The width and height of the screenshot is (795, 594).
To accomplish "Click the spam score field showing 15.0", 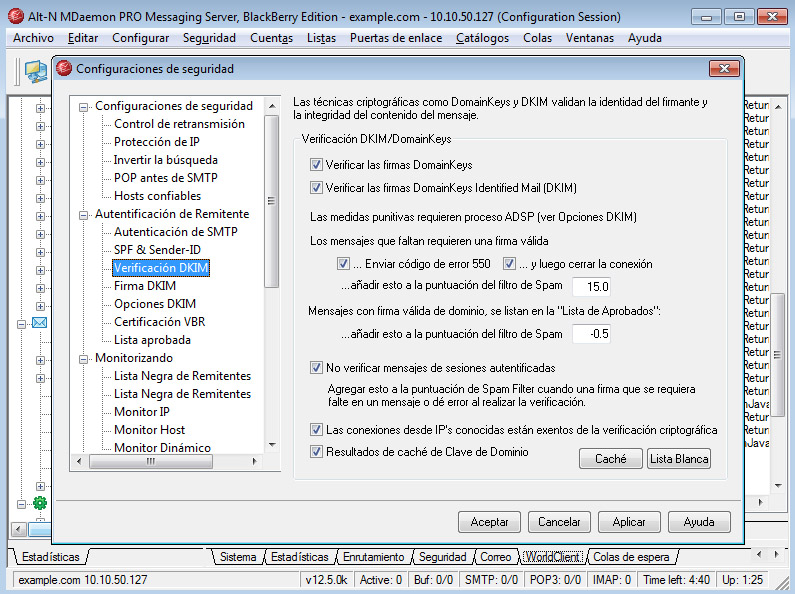I will [591, 286].
